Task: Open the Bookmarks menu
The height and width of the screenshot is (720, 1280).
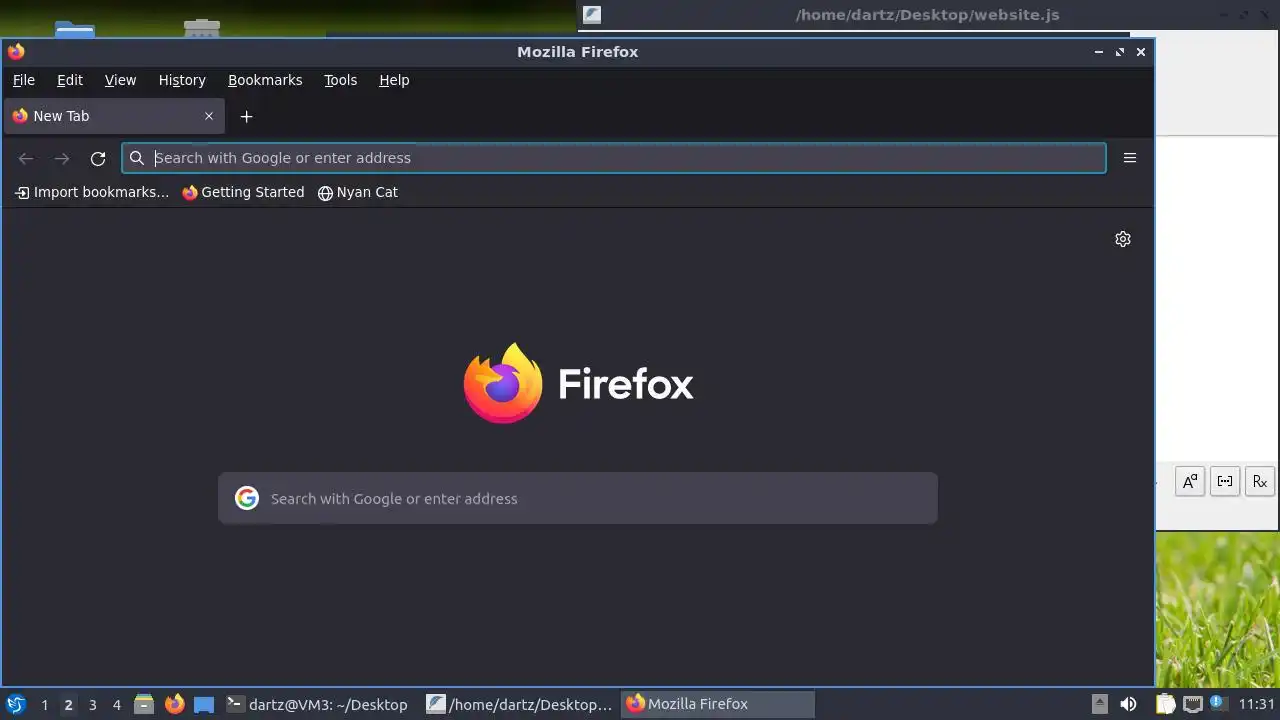Action: click(x=265, y=80)
